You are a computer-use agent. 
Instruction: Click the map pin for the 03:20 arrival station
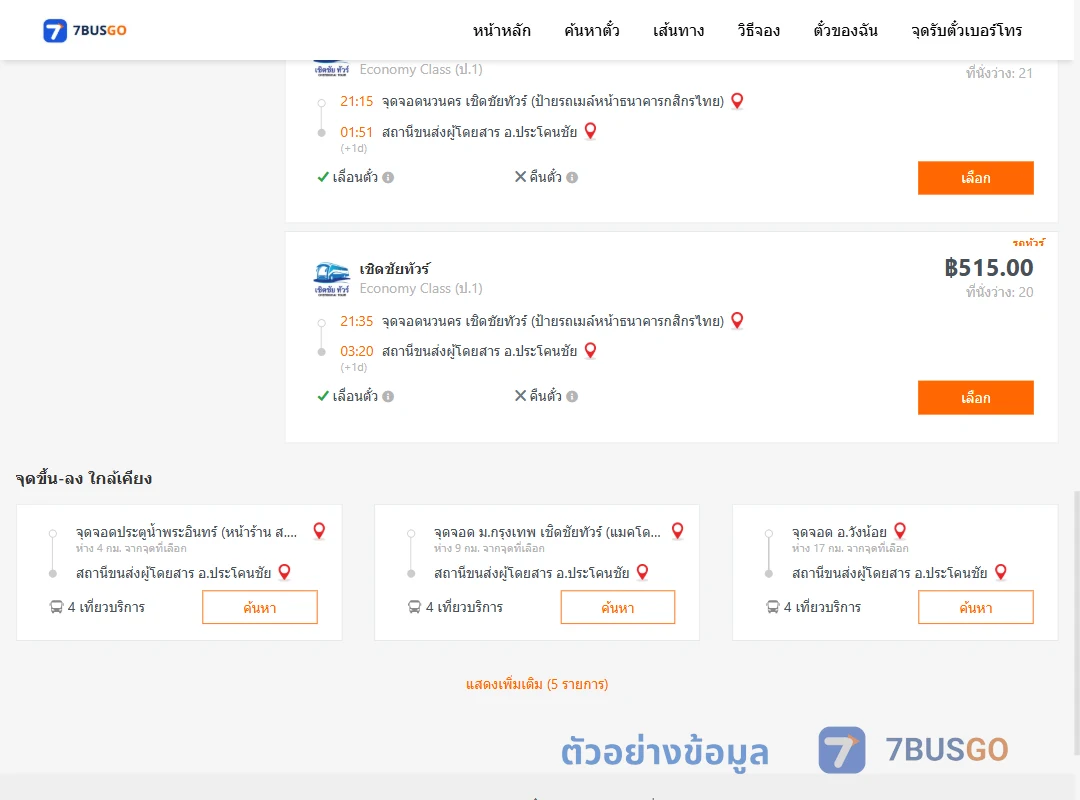[590, 350]
